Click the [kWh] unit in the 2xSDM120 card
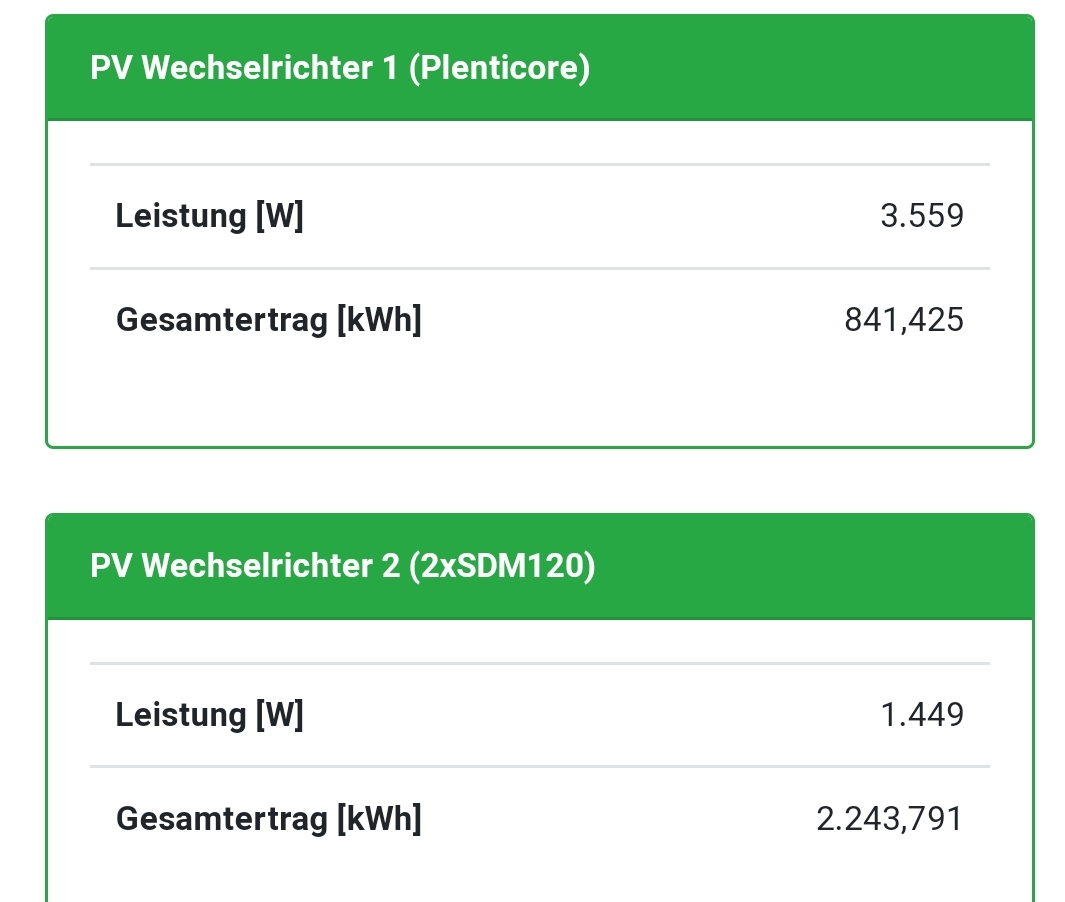This screenshot has width=1065, height=902. [x=379, y=819]
